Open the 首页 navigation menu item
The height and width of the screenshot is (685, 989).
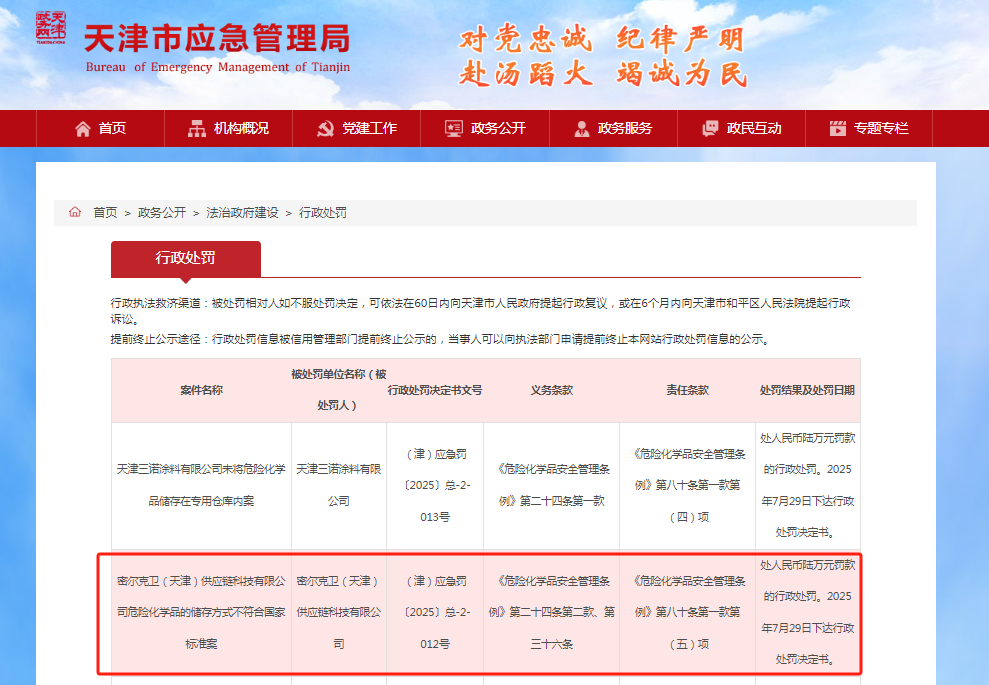100,129
